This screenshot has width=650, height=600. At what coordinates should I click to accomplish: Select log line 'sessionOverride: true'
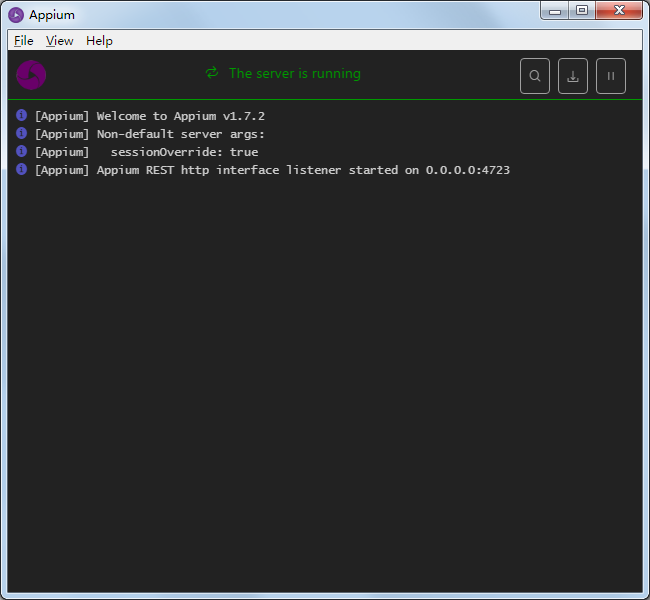[146, 152]
